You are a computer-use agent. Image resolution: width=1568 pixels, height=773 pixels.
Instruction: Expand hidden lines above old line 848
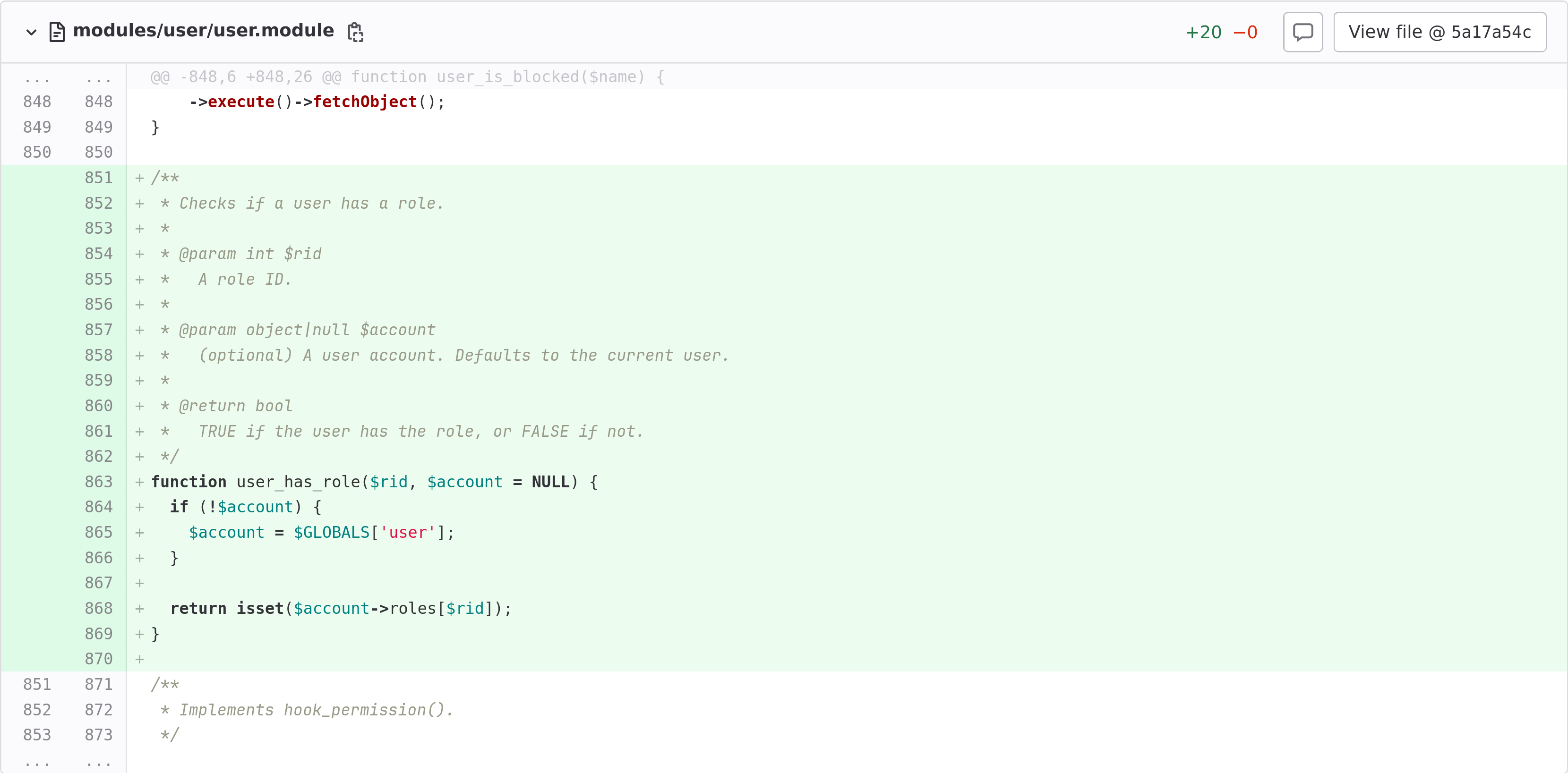(36, 77)
